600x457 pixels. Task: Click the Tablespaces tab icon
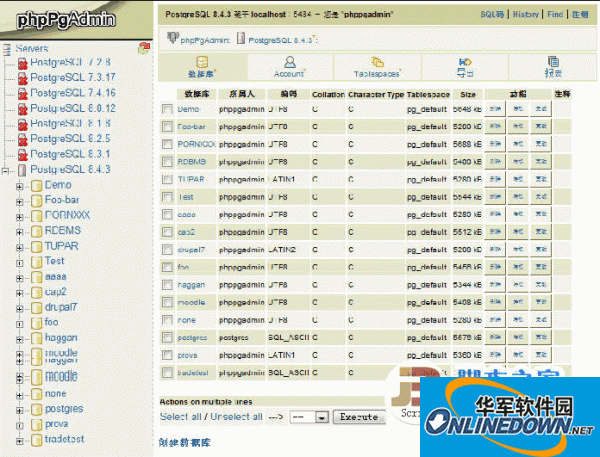pyautogui.click(x=377, y=62)
